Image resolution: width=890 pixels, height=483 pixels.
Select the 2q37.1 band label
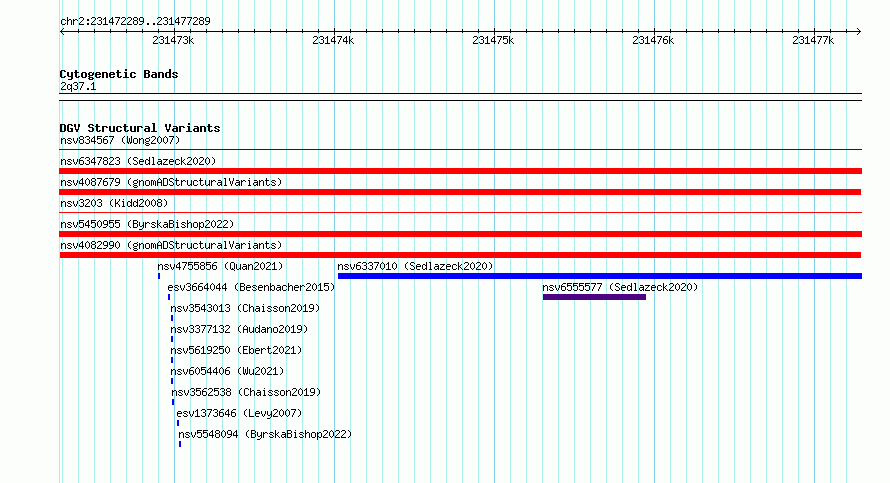[x=78, y=86]
